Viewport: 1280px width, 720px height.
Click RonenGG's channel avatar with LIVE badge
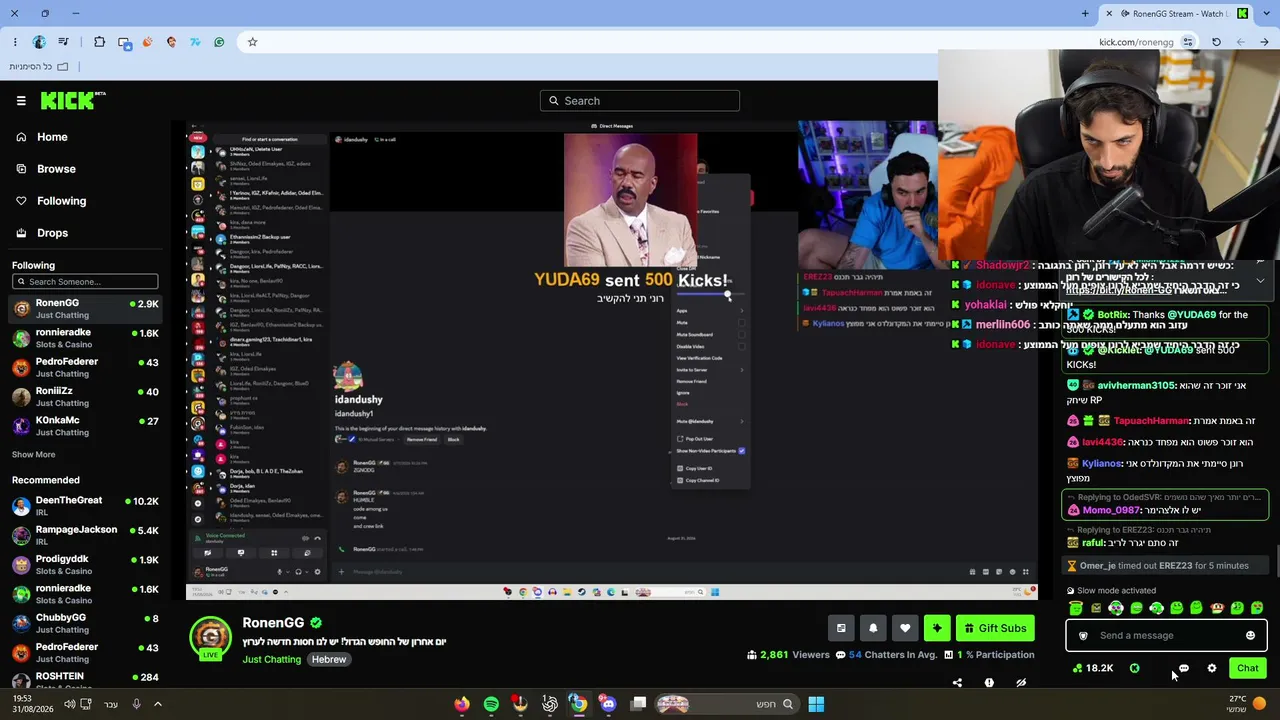click(210, 639)
